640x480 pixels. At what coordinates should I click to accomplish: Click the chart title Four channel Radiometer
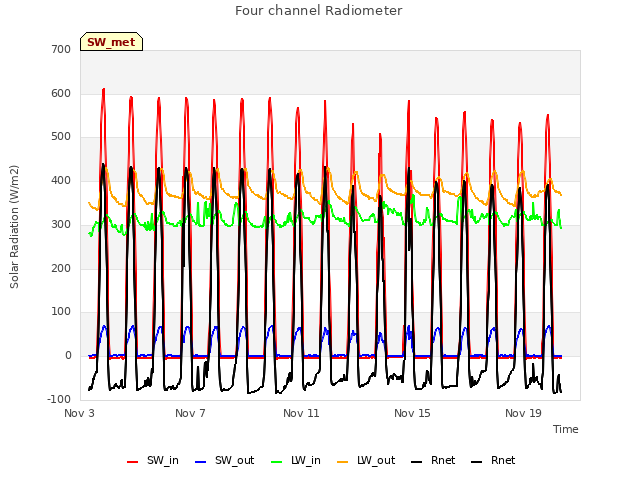coord(319,11)
